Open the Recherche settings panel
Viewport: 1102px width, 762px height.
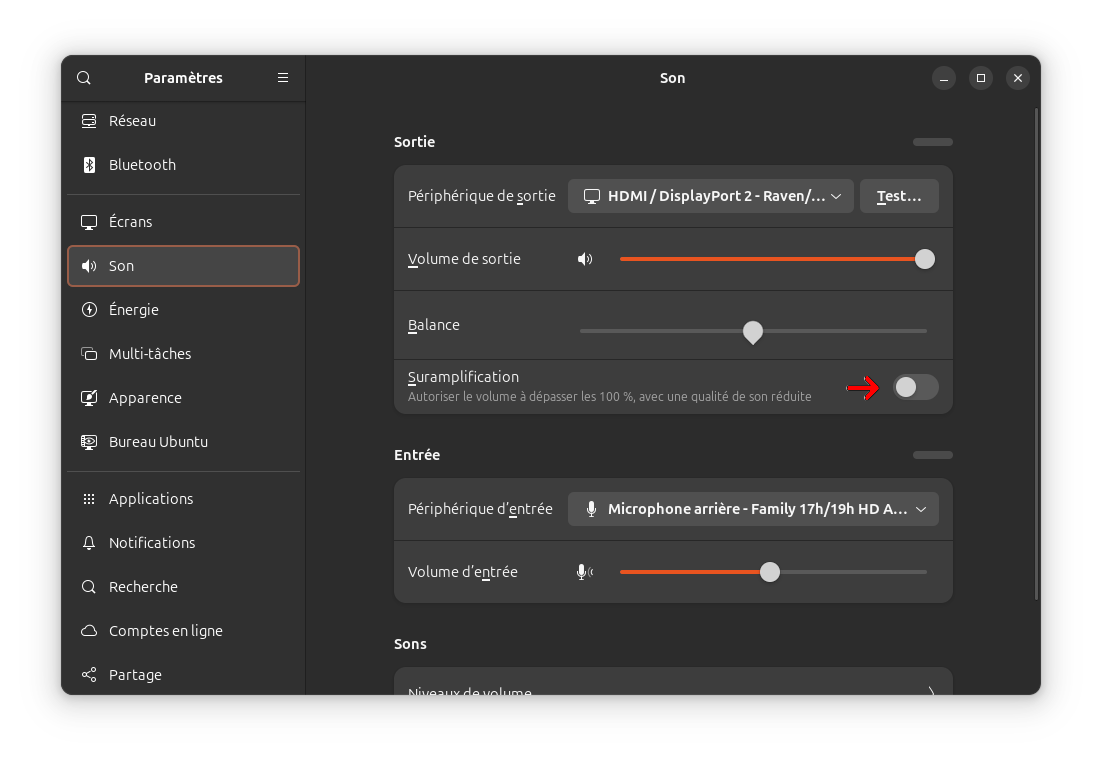183,587
